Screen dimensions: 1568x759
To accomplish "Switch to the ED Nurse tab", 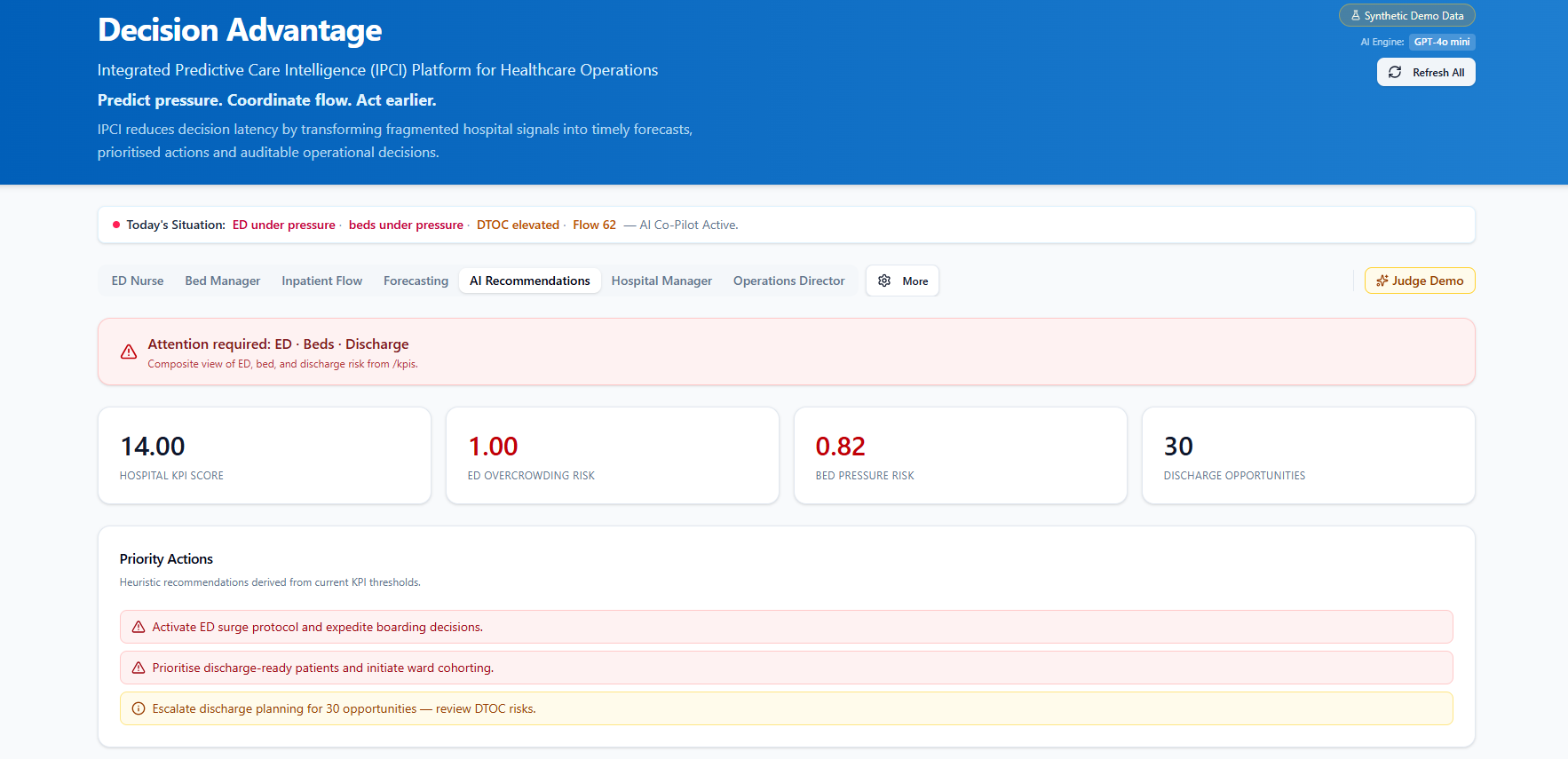I will click(x=138, y=281).
